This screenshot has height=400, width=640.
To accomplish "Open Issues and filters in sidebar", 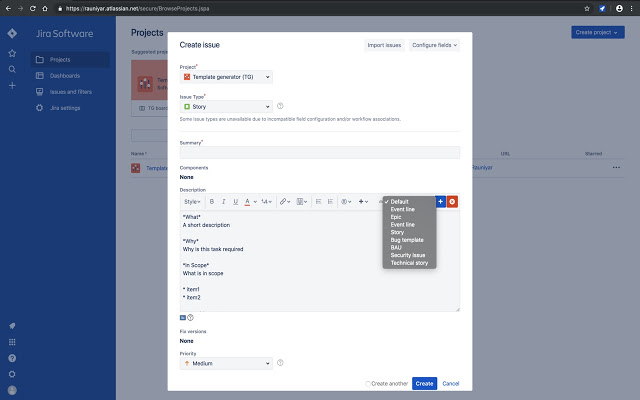I will coord(70,92).
